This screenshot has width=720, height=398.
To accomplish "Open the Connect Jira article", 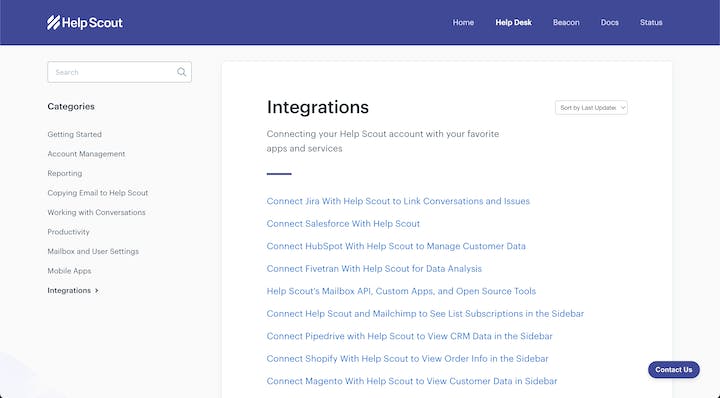I will (398, 201).
